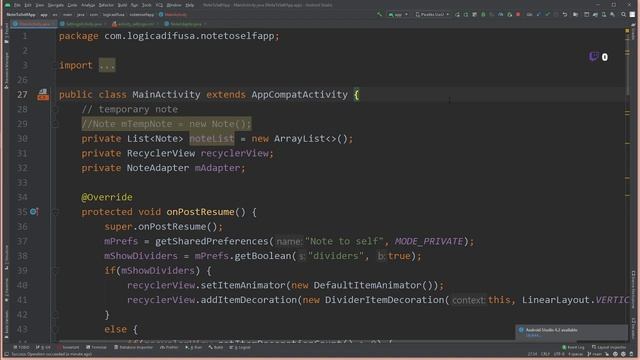Image resolution: width=640 pixels, height=360 pixels.
Task: Open the Refactor menu
Action: coord(106,5)
